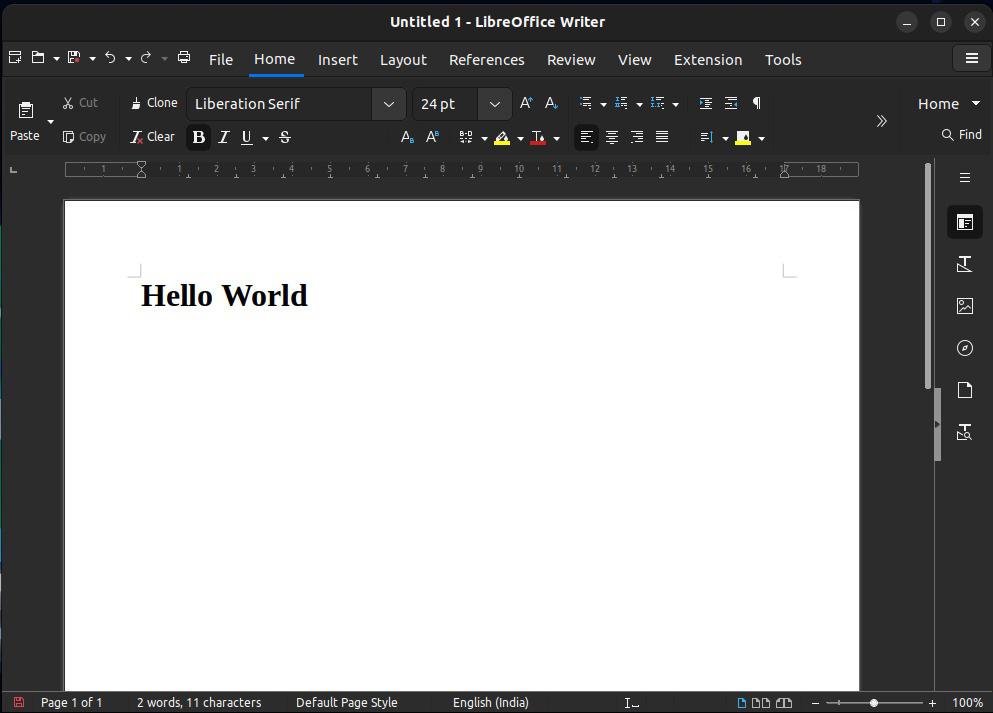This screenshot has width=993, height=713.
Task: Toggle formatting marks pilcrow icon
Action: (x=757, y=103)
